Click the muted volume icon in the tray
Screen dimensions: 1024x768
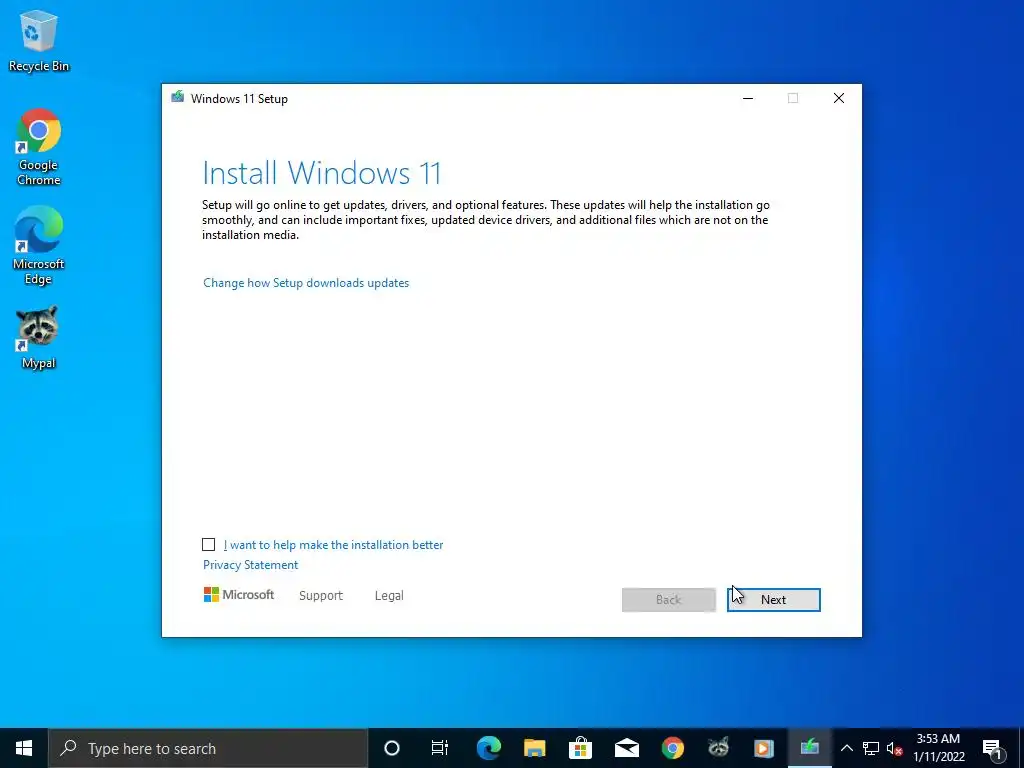pos(894,748)
